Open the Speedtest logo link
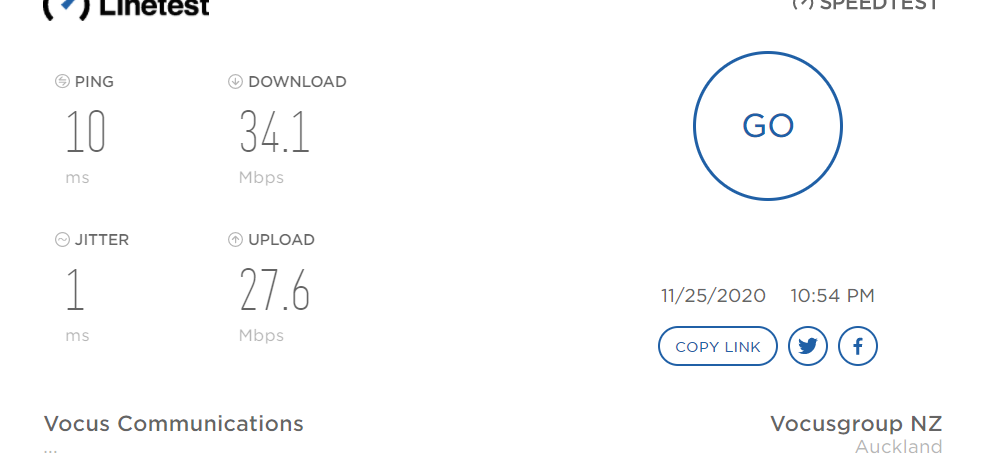Viewport: 990px width, 461px height. click(866, 5)
